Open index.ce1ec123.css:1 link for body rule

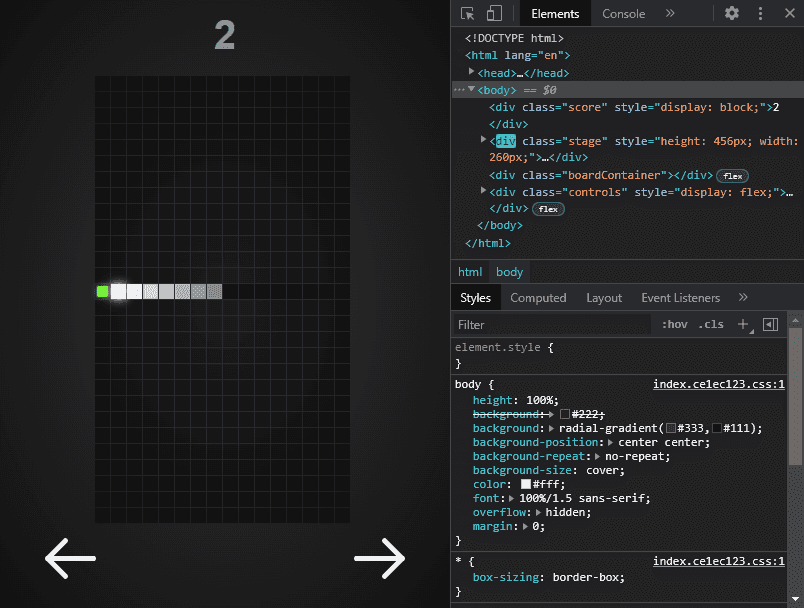(x=718, y=384)
